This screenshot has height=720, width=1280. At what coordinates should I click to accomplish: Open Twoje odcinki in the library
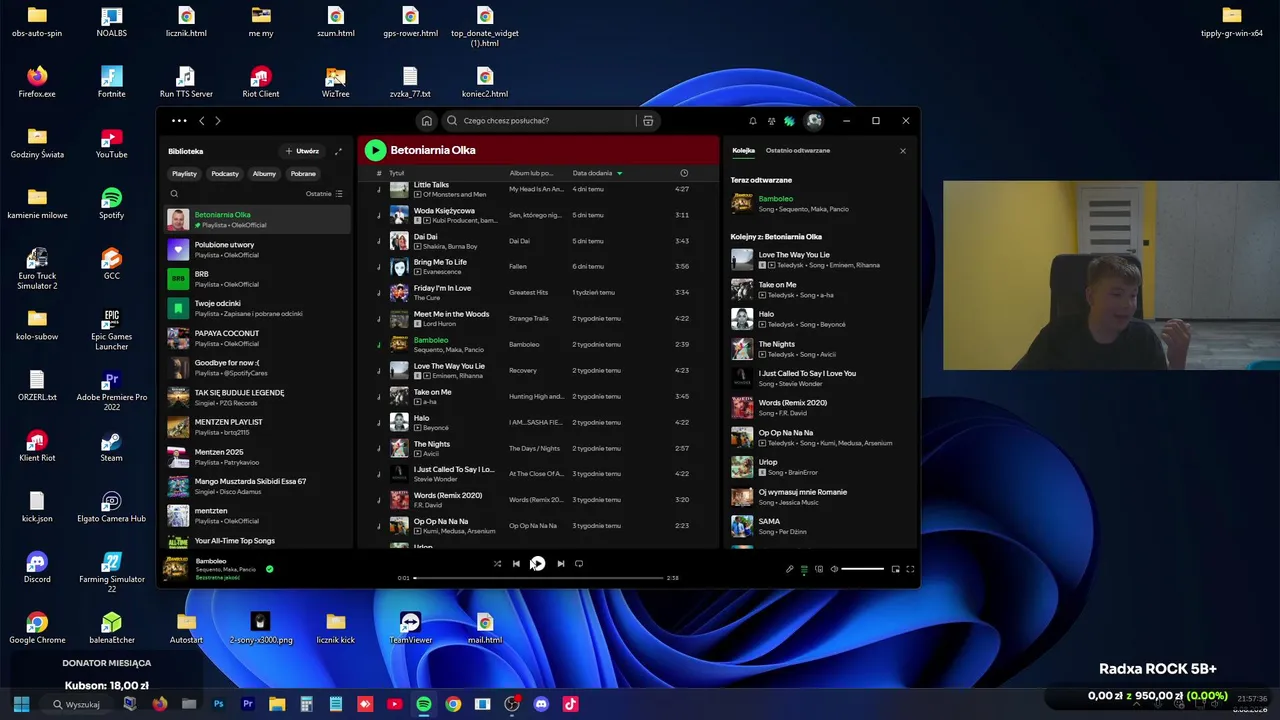(258, 309)
